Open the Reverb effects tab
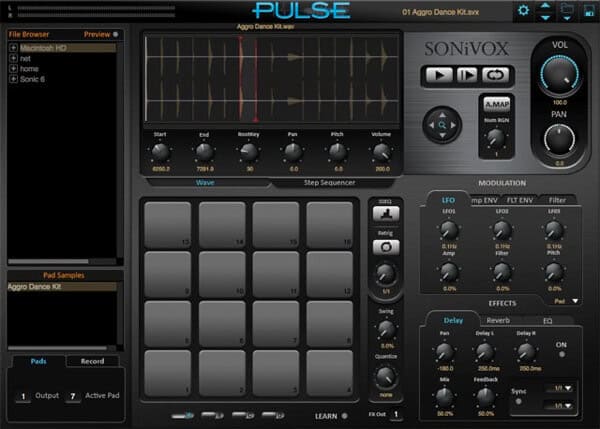The width and height of the screenshot is (600, 429). pyautogui.click(x=498, y=320)
